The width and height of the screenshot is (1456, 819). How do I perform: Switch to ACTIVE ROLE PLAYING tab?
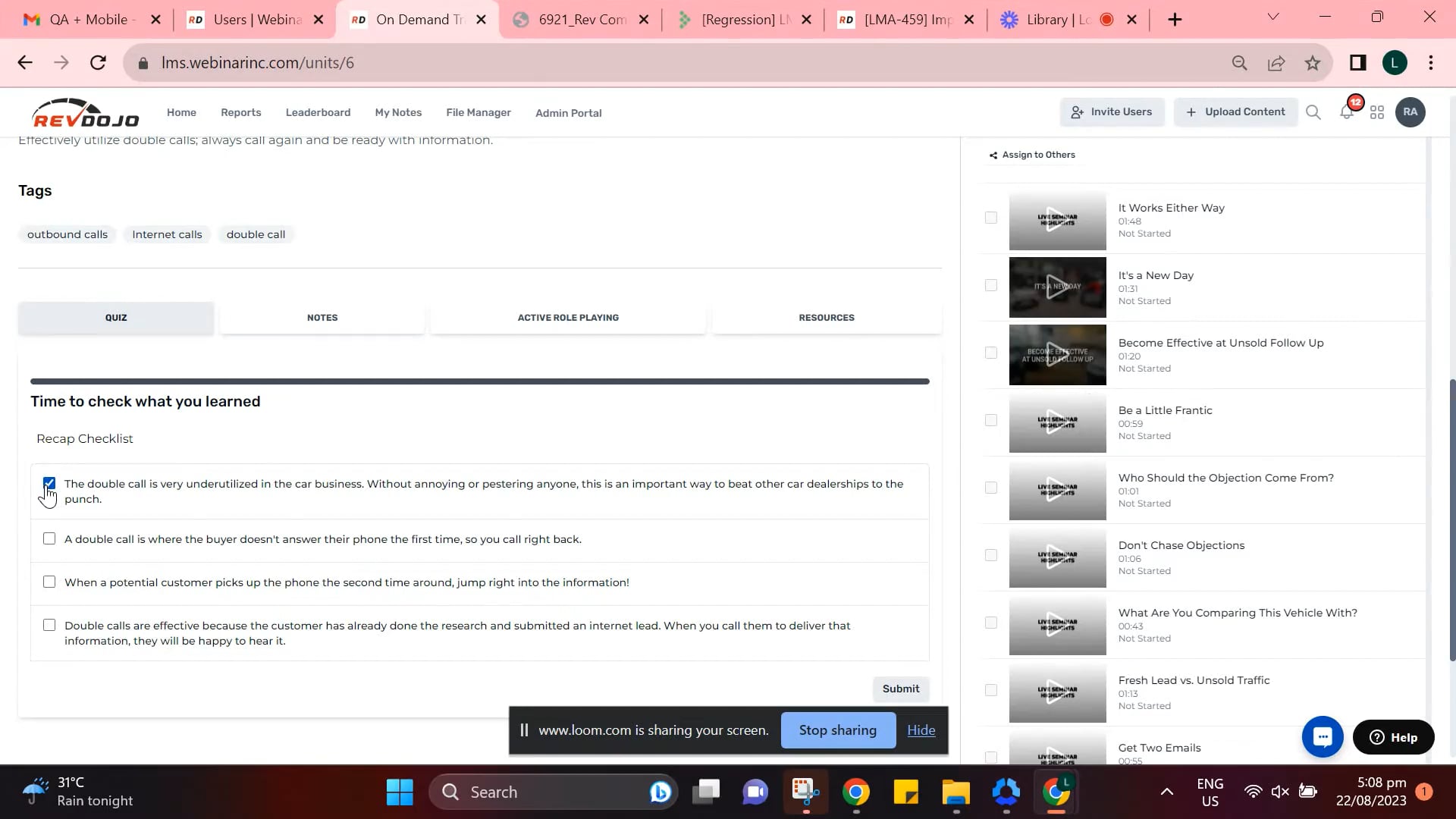[568, 318]
